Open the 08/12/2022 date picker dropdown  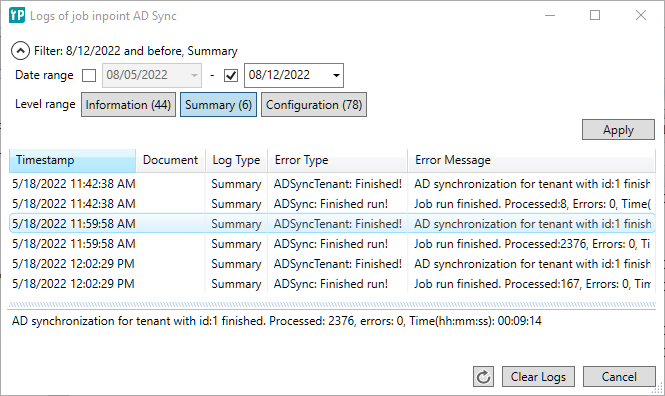336,75
